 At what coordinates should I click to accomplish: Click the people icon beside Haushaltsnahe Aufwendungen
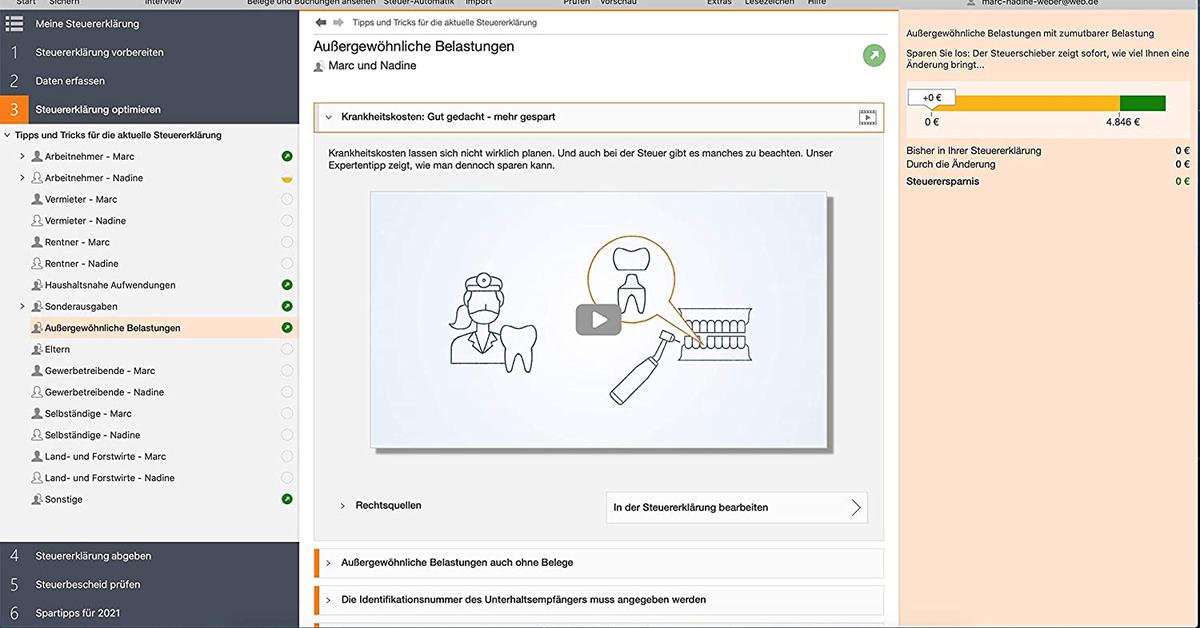37,285
